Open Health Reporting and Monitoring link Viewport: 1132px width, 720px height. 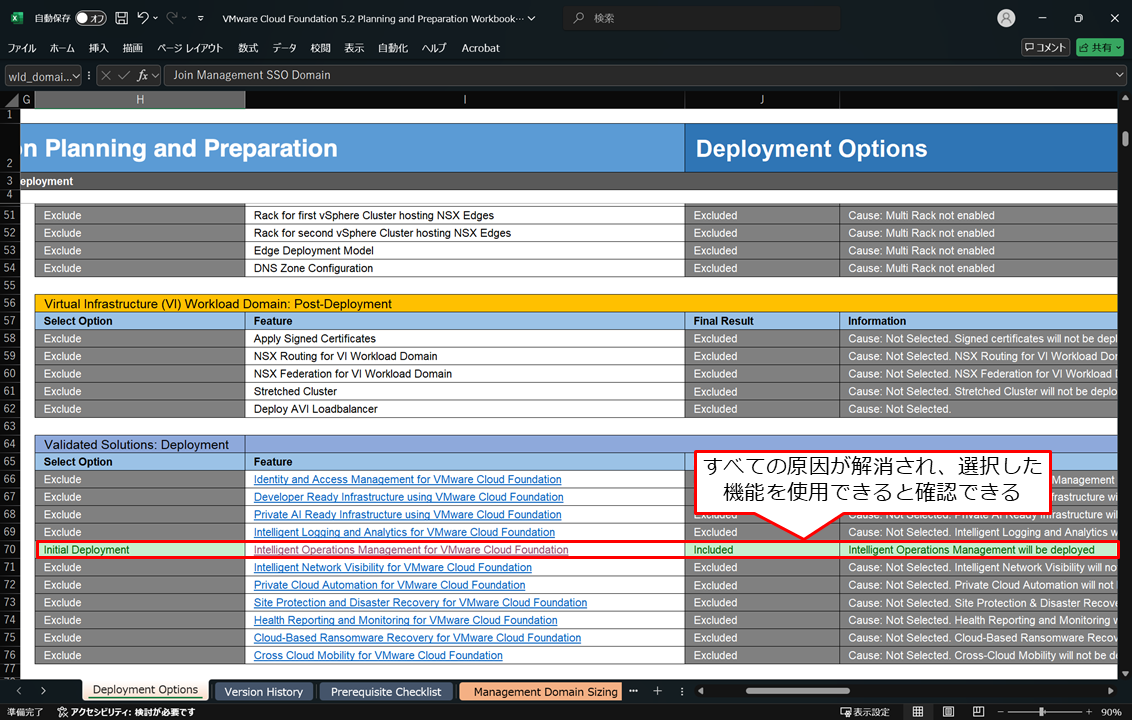406,620
